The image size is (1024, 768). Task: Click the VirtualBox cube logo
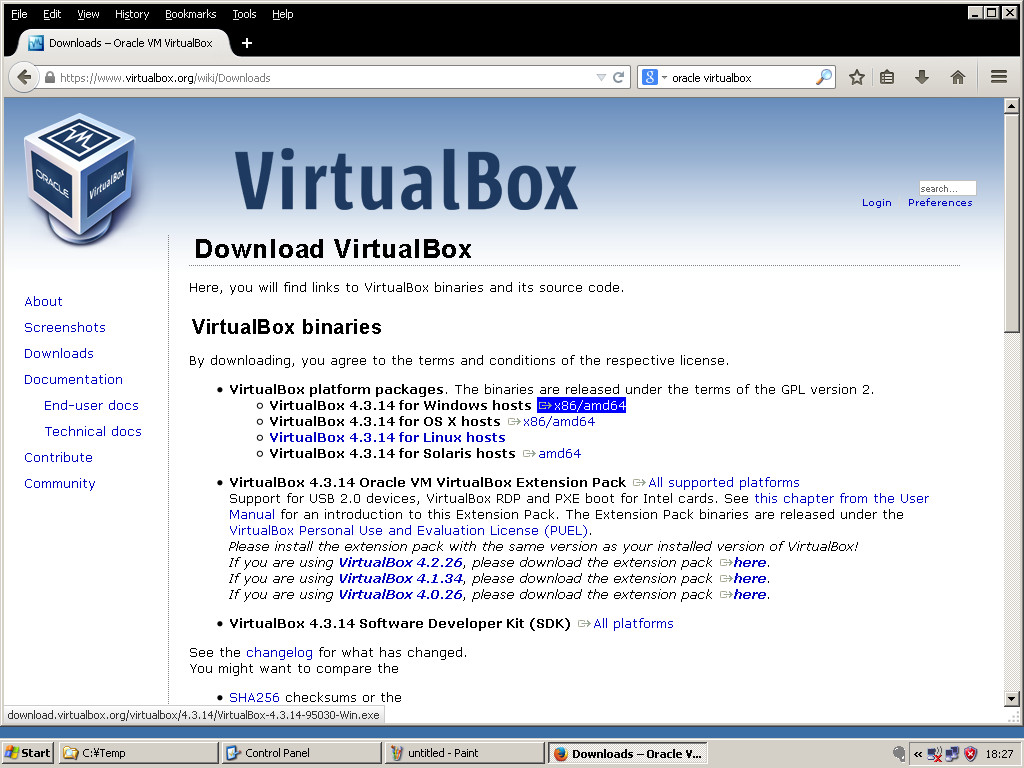[80, 178]
